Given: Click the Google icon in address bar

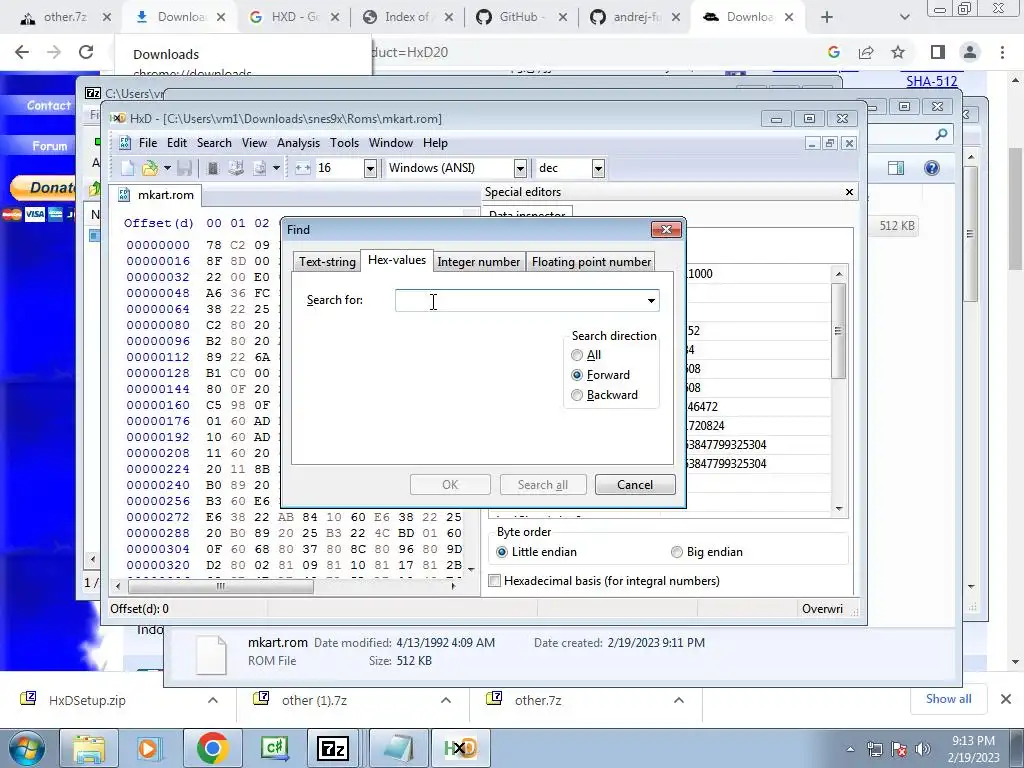Looking at the screenshot, I should [833, 52].
